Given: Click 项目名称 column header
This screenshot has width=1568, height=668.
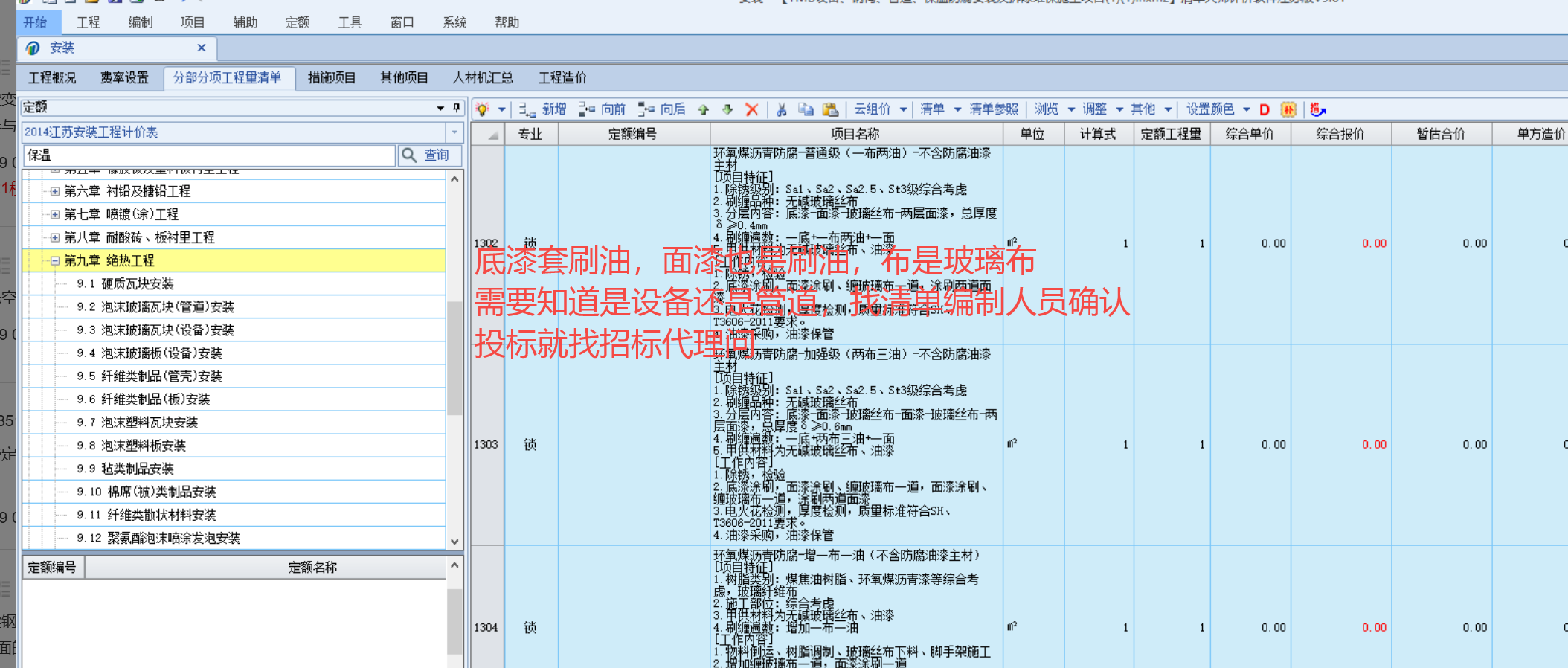Looking at the screenshot, I should [x=855, y=134].
